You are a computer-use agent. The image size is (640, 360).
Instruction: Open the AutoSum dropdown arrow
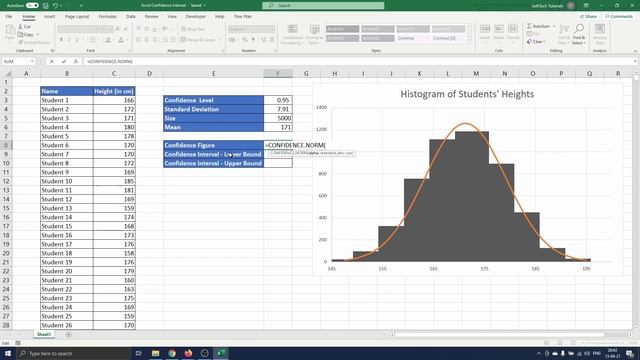click(554, 26)
